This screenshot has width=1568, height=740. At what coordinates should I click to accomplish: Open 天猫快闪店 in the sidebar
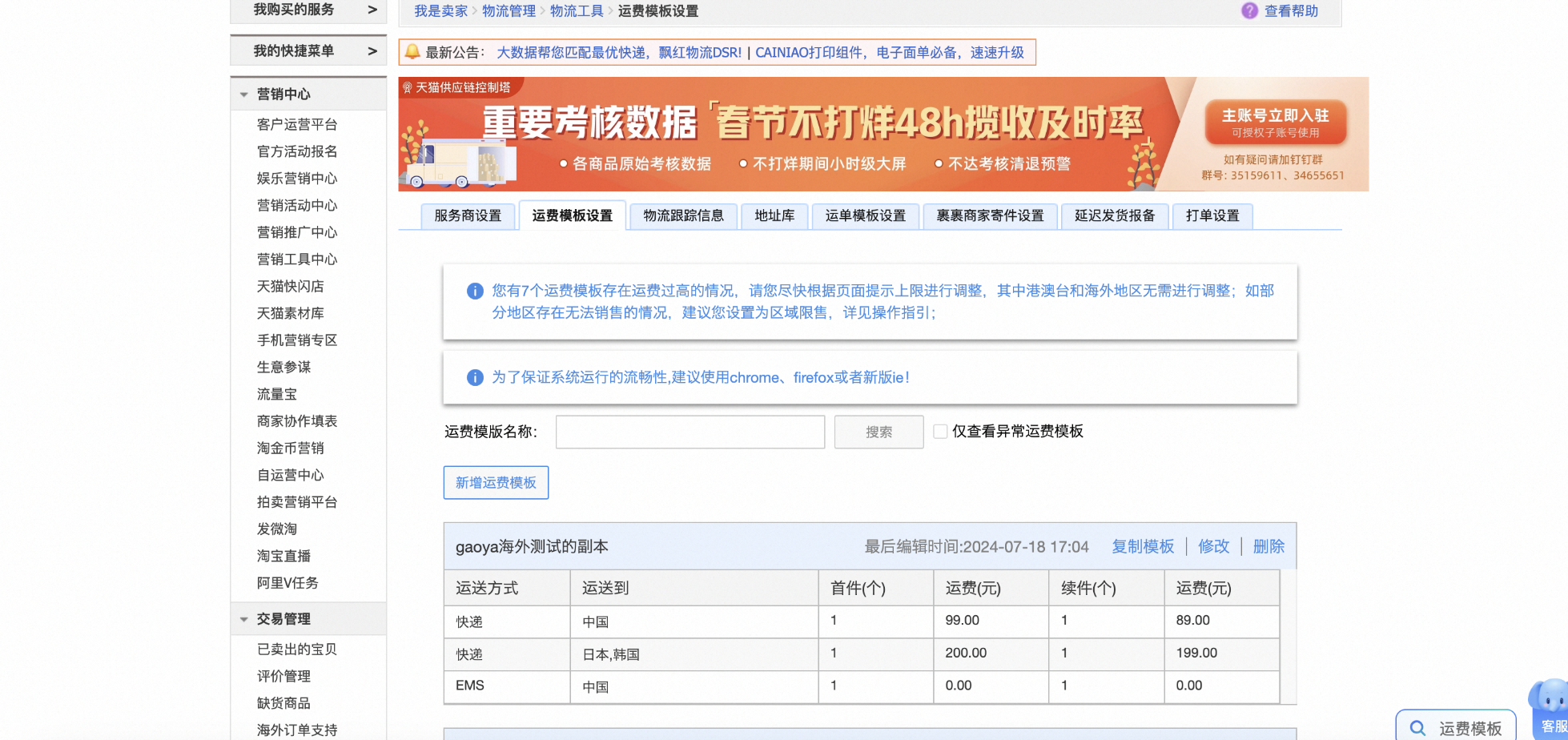click(290, 287)
